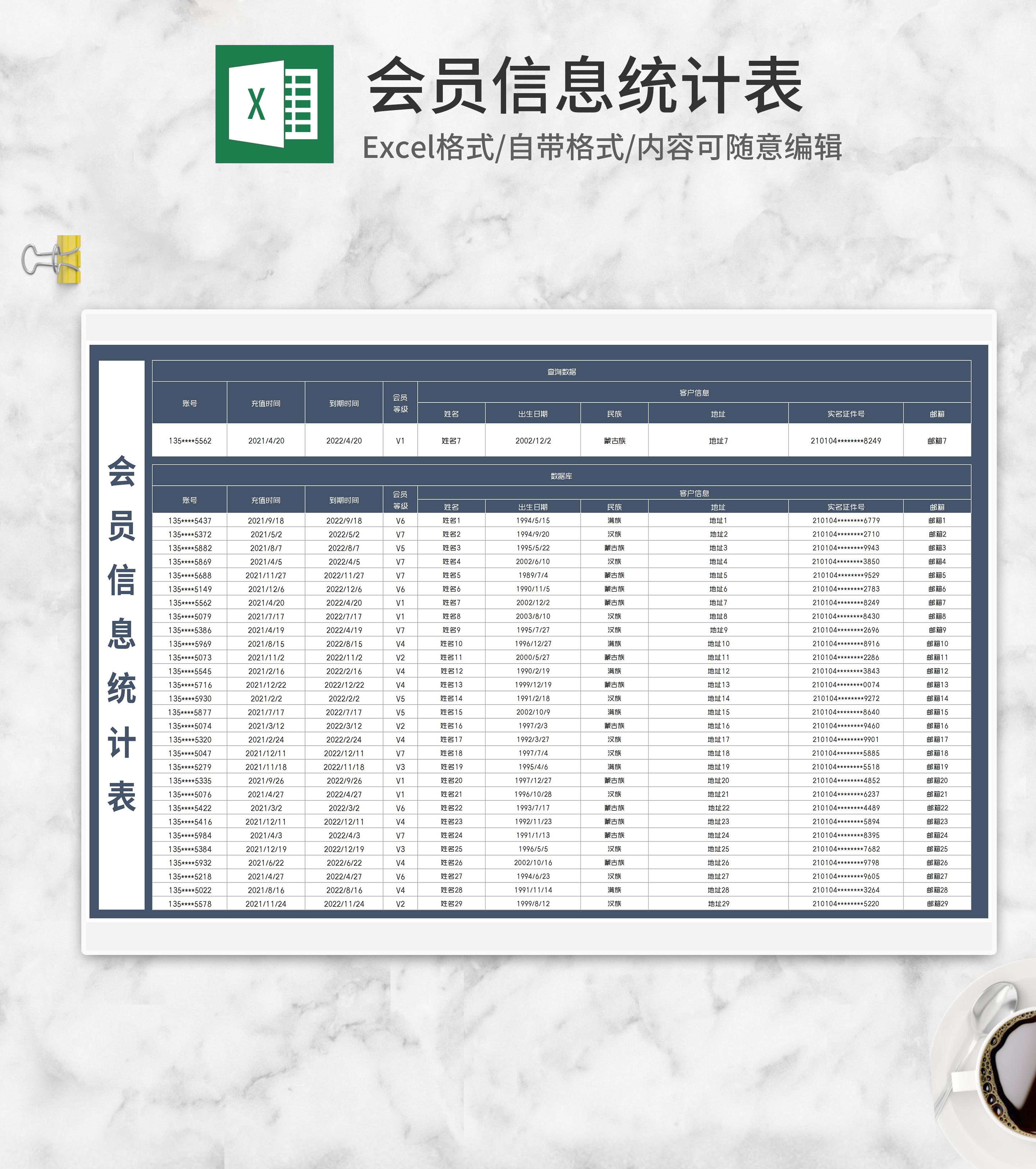The image size is (1036, 1169).
Task: Click query result member level V1 cell
Action: [400, 441]
